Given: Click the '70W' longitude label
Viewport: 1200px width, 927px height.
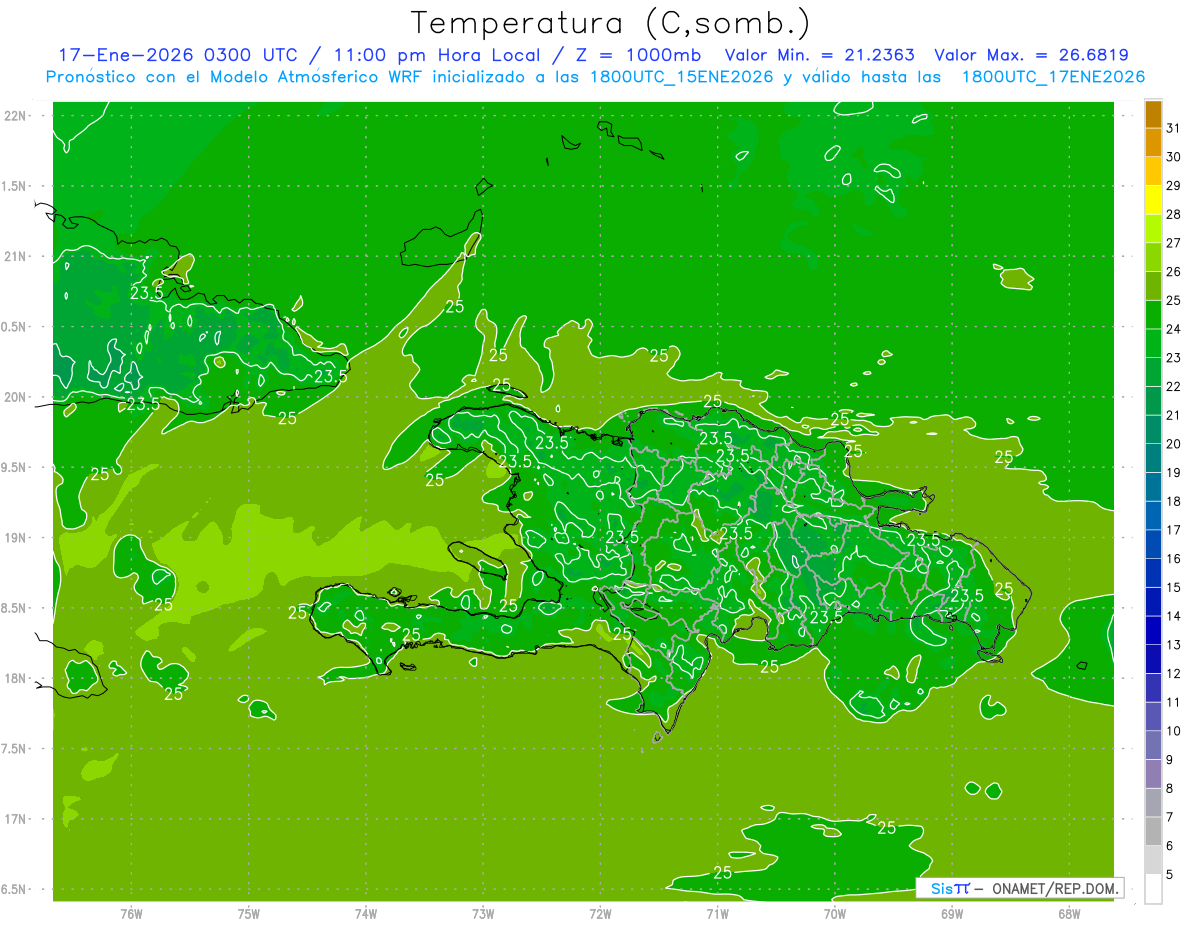Looking at the screenshot, I should pos(835,913).
